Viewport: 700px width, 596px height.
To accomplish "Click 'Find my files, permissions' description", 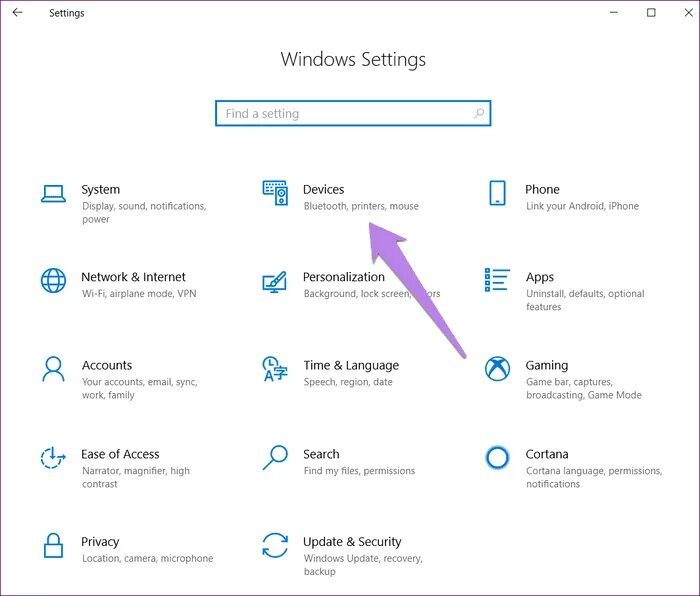I will (359, 471).
